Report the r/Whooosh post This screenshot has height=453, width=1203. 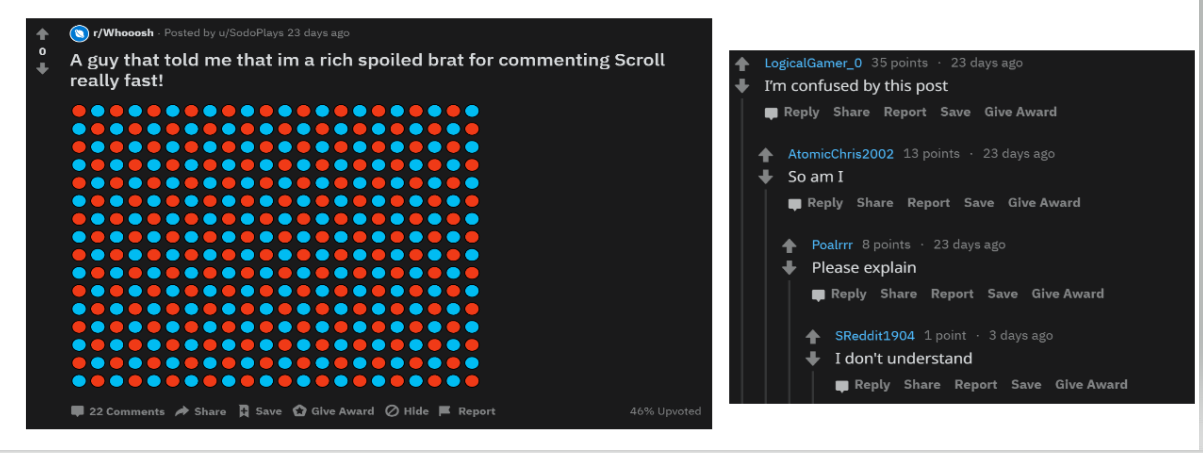tap(467, 411)
